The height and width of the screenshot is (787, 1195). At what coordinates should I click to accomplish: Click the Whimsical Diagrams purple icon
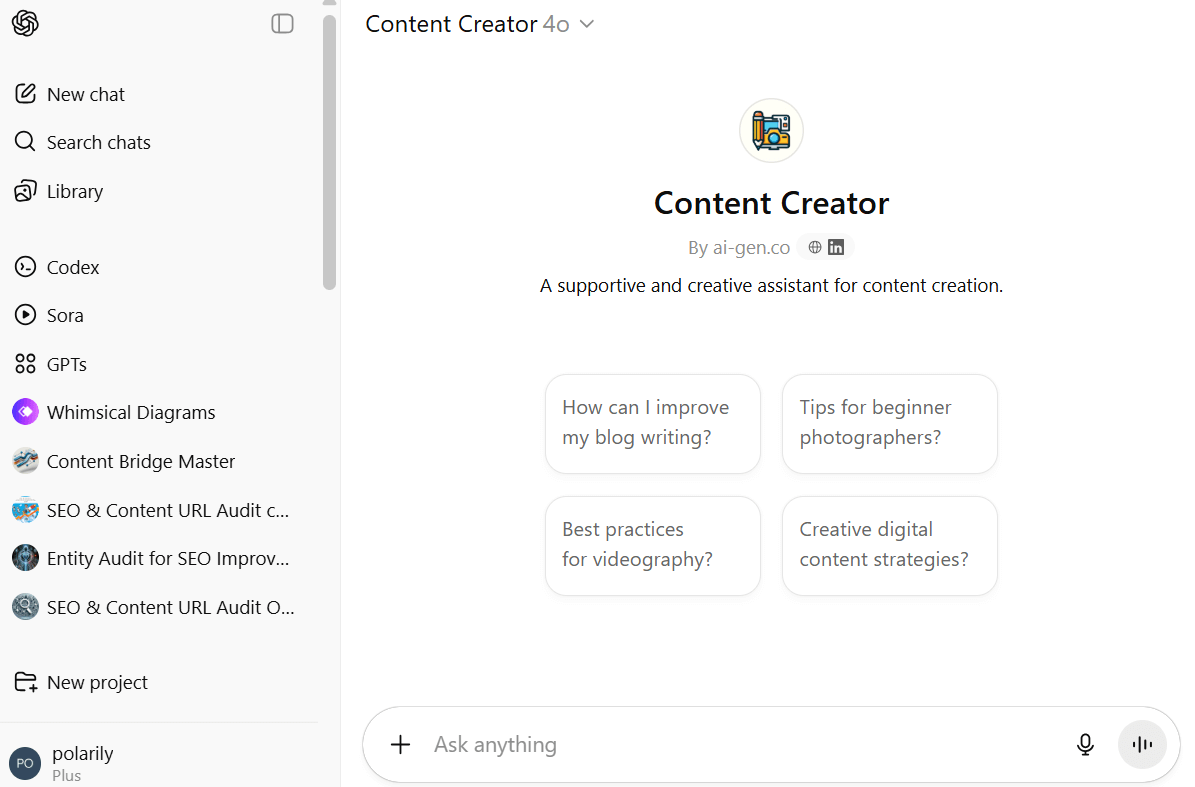coord(25,411)
